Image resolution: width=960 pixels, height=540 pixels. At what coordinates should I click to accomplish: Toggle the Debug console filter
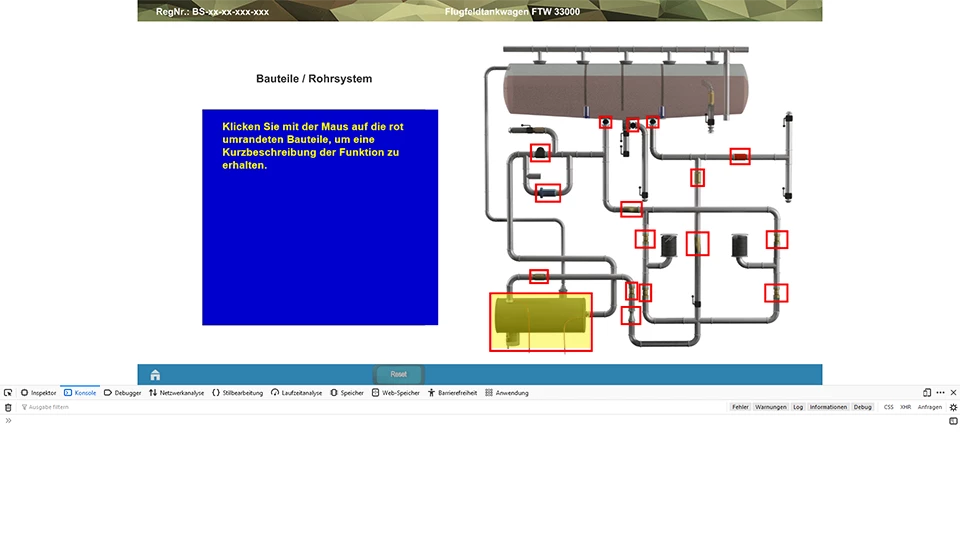[x=863, y=407]
